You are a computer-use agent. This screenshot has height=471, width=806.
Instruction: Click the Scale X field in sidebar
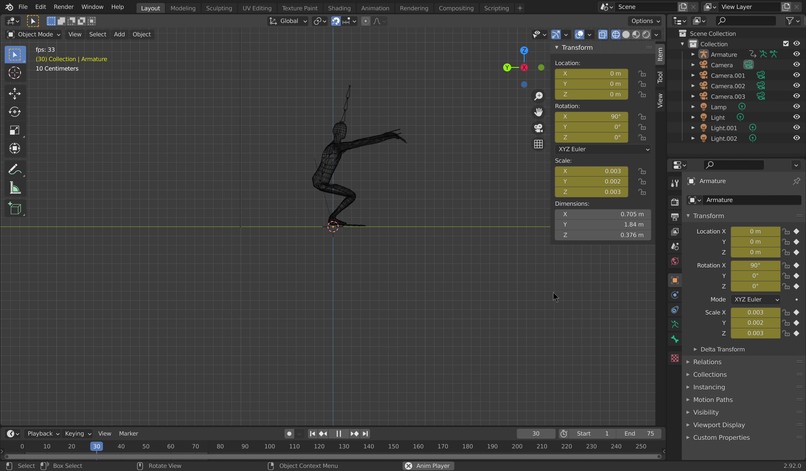click(591, 171)
